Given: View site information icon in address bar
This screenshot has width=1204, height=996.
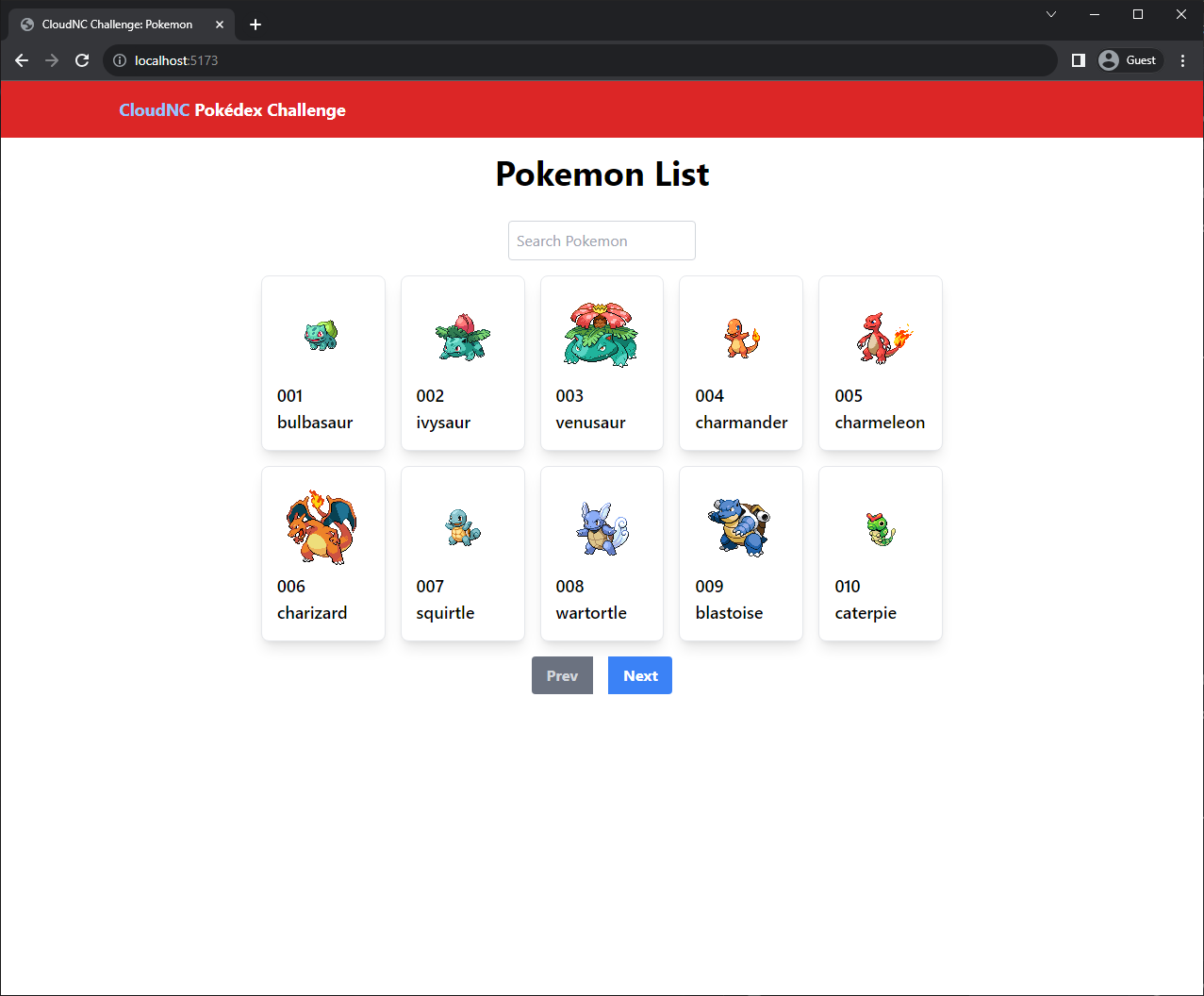Looking at the screenshot, I should click(120, 60).
